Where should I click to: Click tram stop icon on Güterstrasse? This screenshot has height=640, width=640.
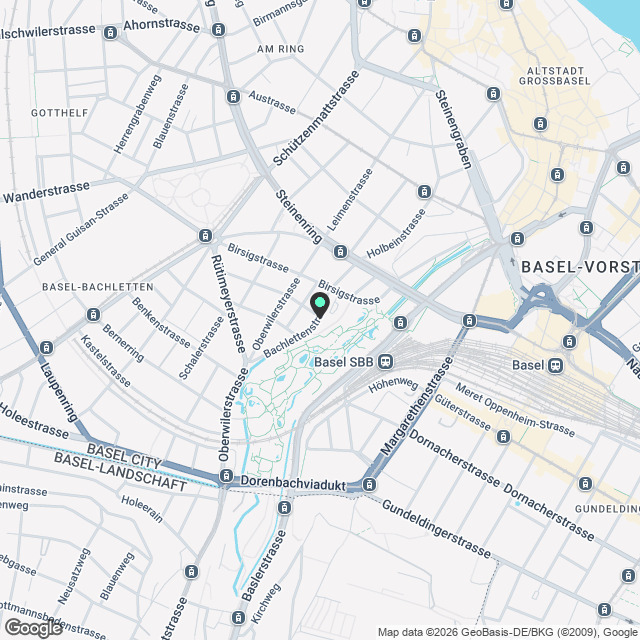(x=503, y=437)
